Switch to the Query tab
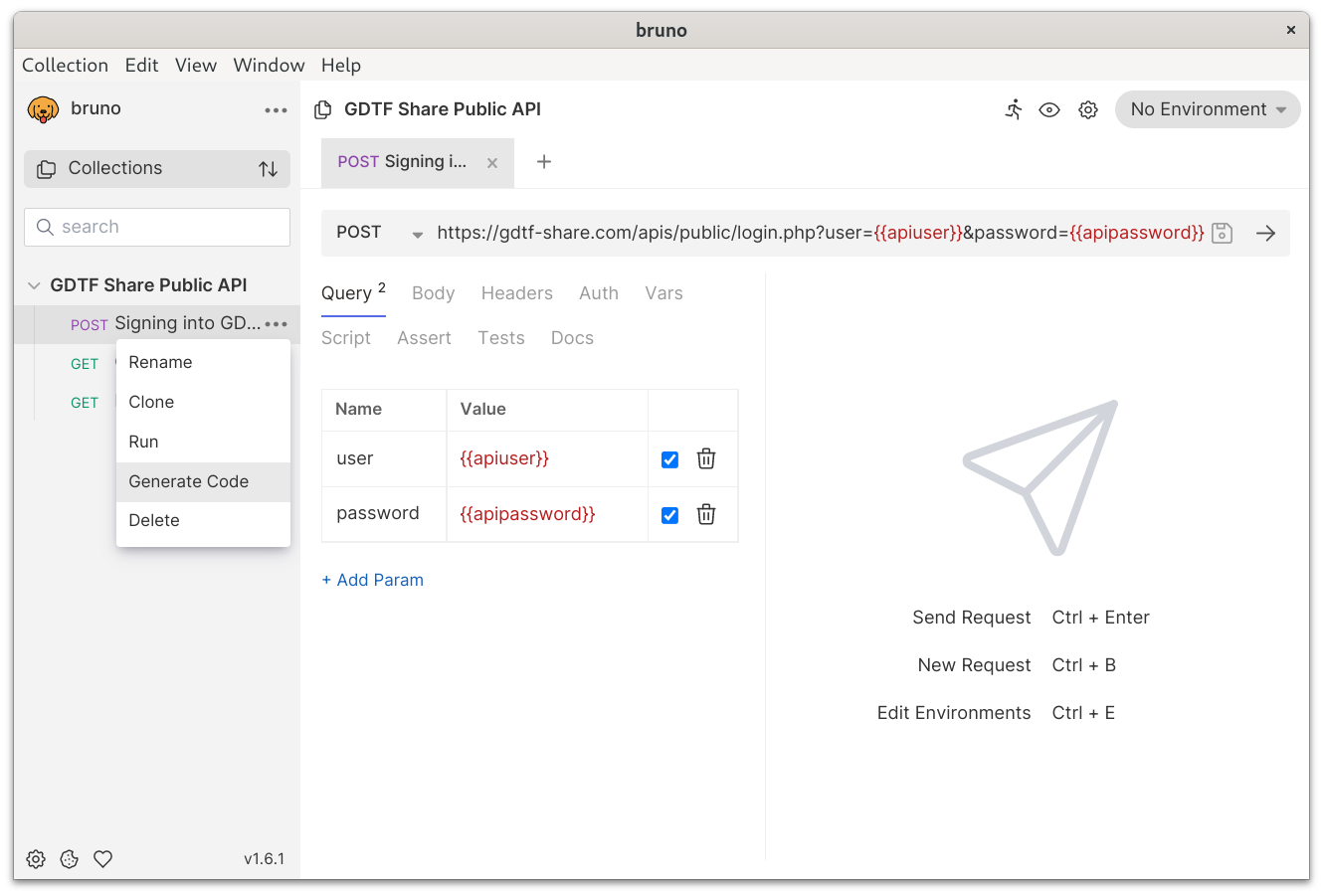The width and height of the screenshot is (1323, 896). (x=353, y=293)
